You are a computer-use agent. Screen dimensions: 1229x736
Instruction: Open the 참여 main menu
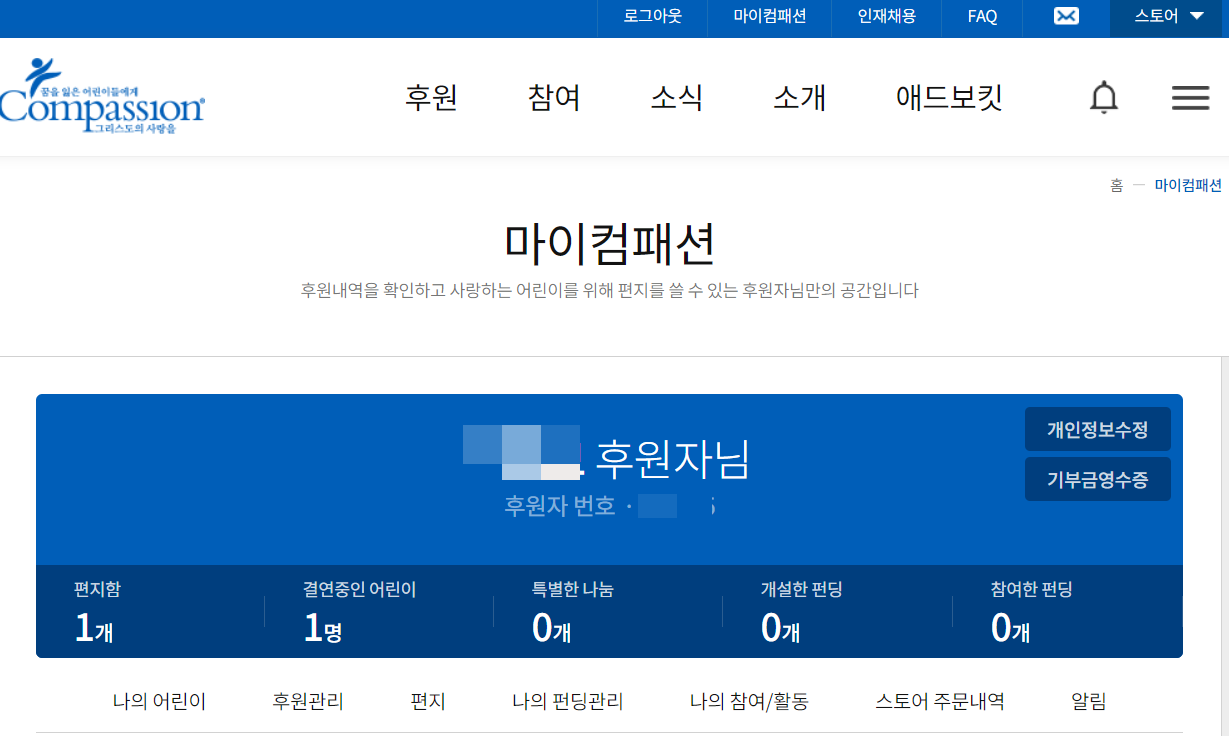point(554,98)
